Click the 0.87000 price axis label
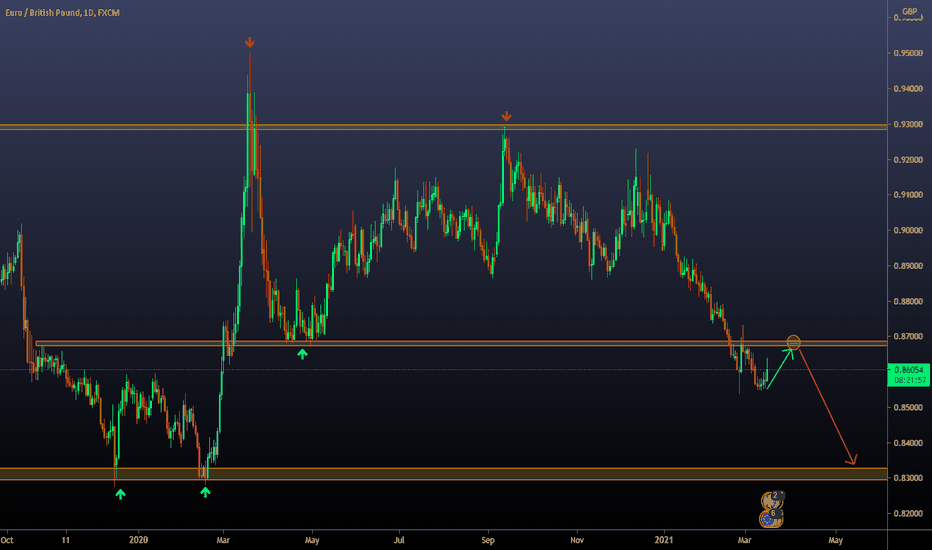This screenshot has height=550, width=932. [x=908, y=337]
